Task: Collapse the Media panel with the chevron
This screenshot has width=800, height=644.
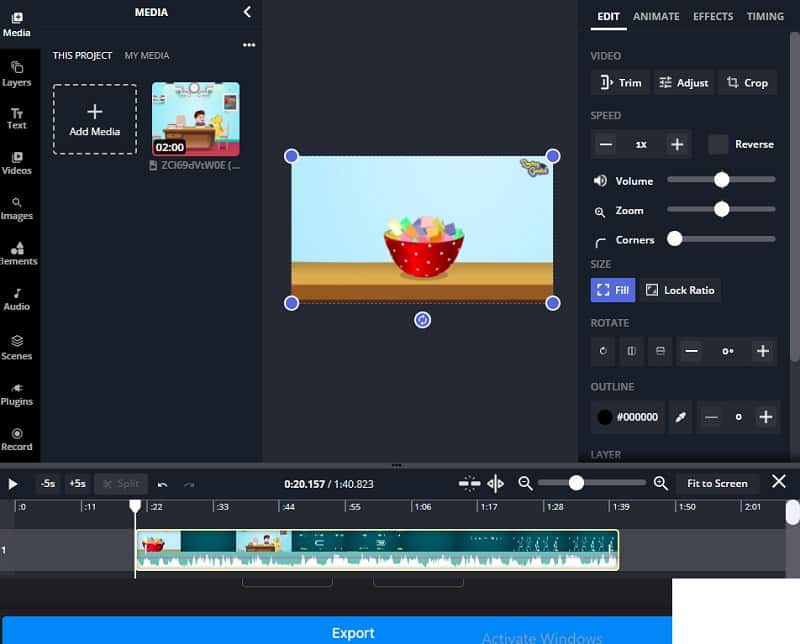Action: pyautogui.click(x=248, y=13)
